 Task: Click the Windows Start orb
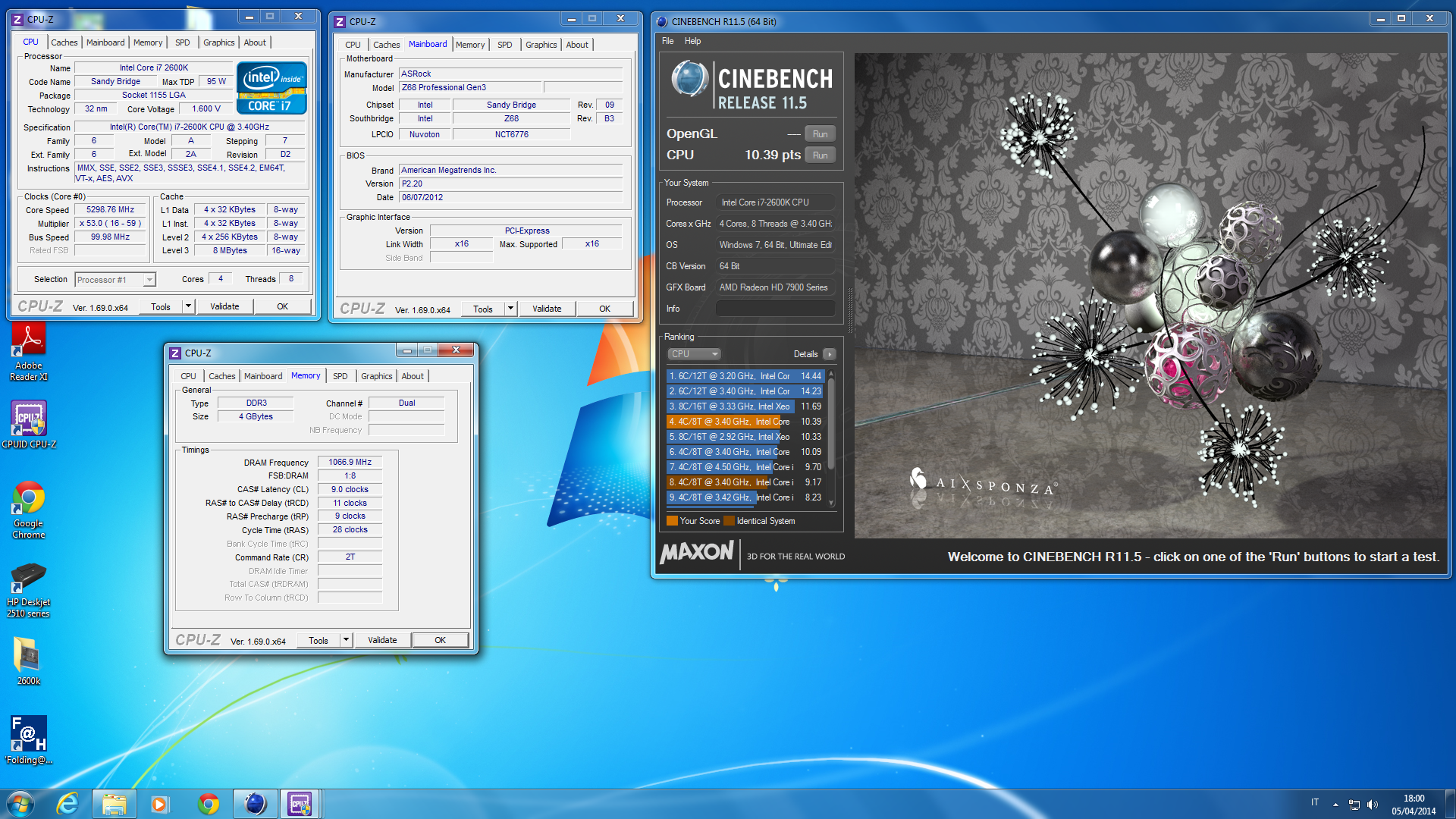pyautogui.click(x=20, y=804)
